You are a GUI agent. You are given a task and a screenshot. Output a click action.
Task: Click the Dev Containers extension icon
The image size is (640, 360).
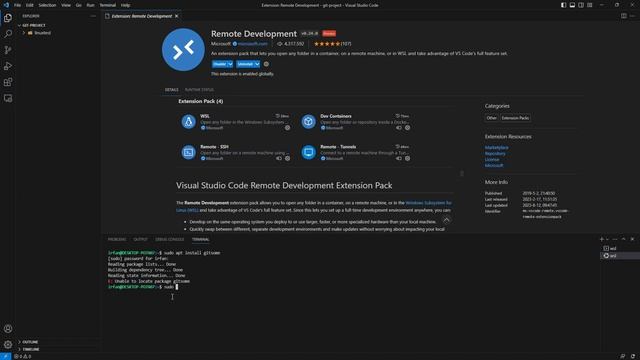309,122
